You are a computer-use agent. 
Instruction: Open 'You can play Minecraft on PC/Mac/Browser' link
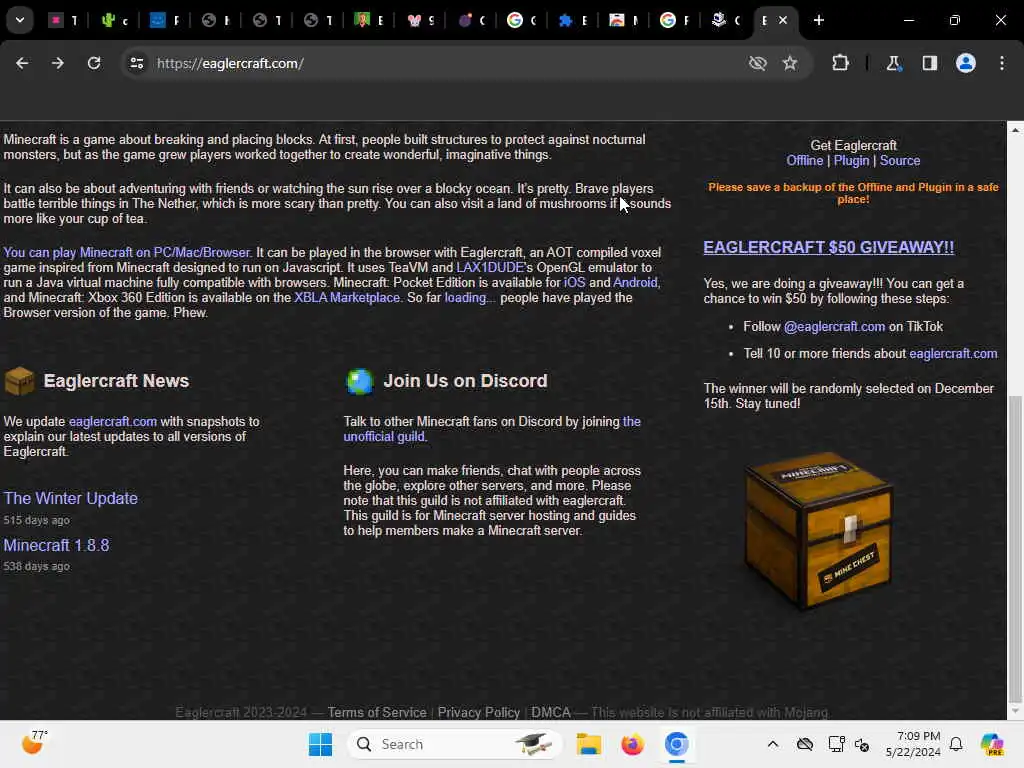click(127, 253)
